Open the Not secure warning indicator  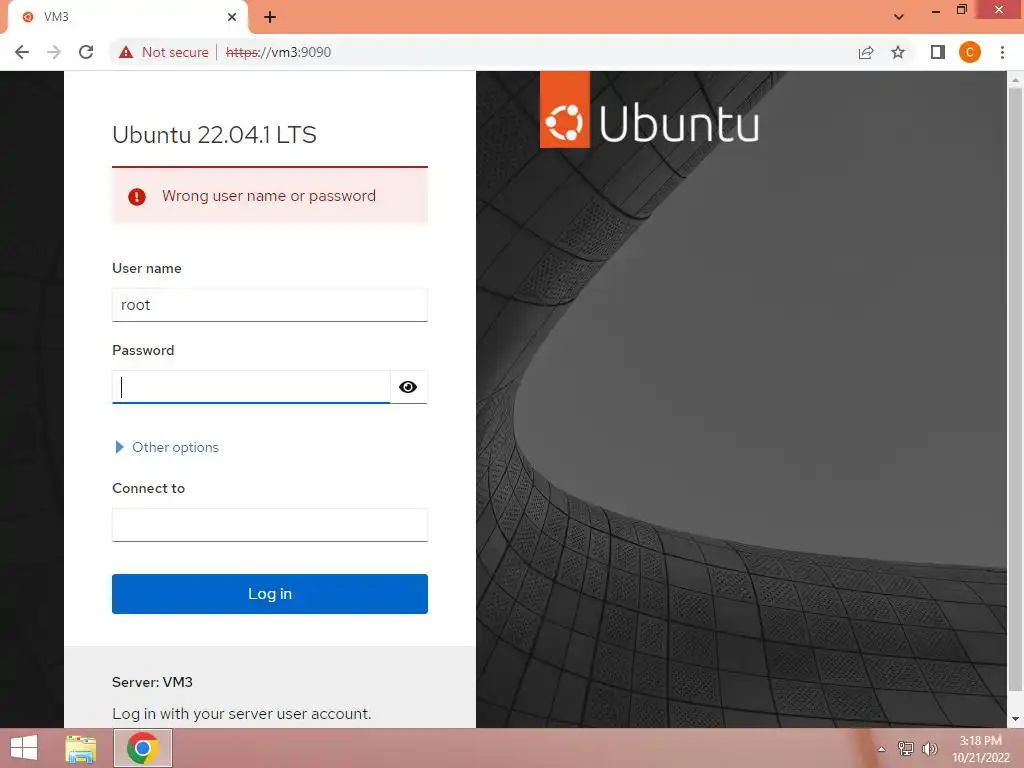163,52
